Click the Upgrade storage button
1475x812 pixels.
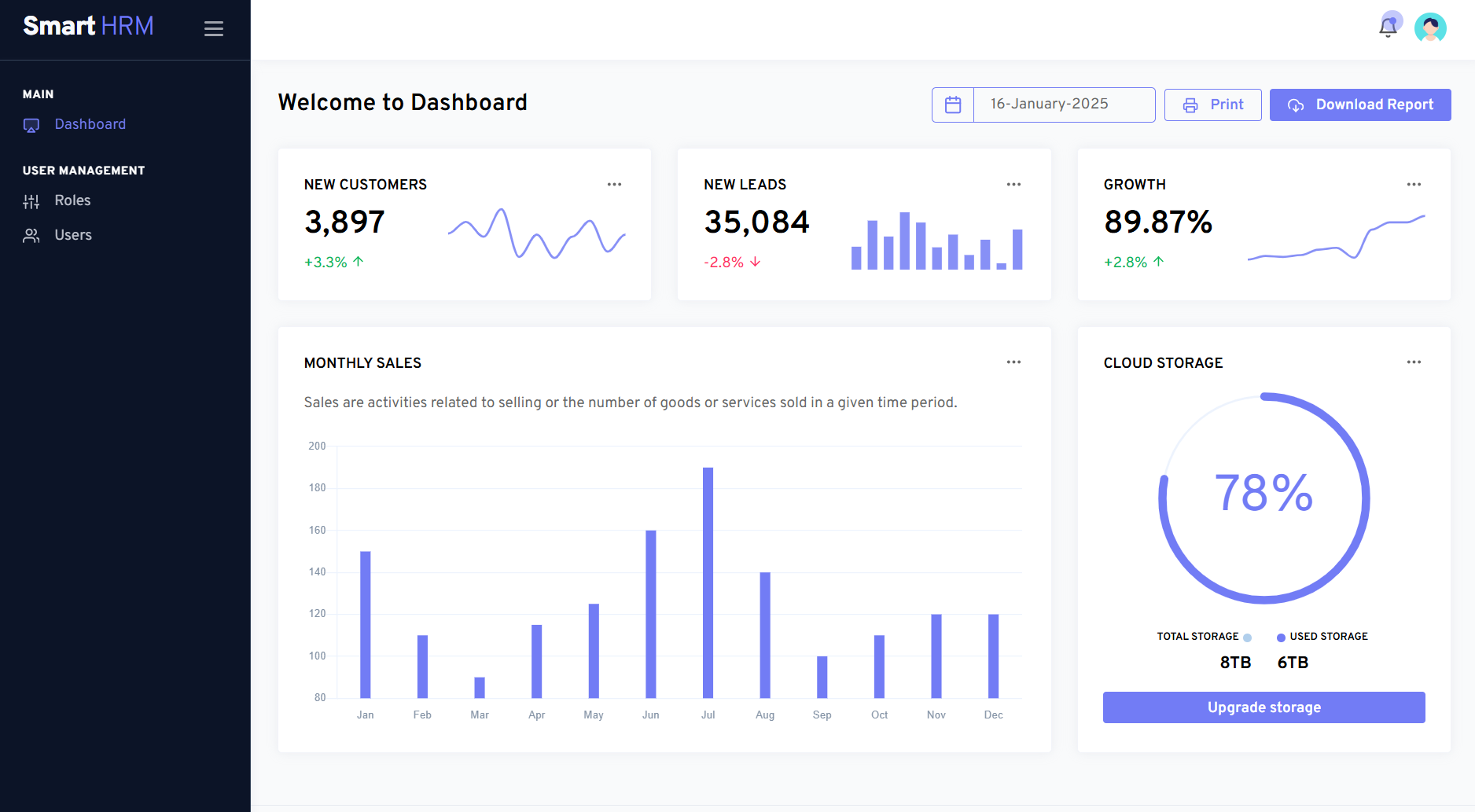click(1263, 707)
